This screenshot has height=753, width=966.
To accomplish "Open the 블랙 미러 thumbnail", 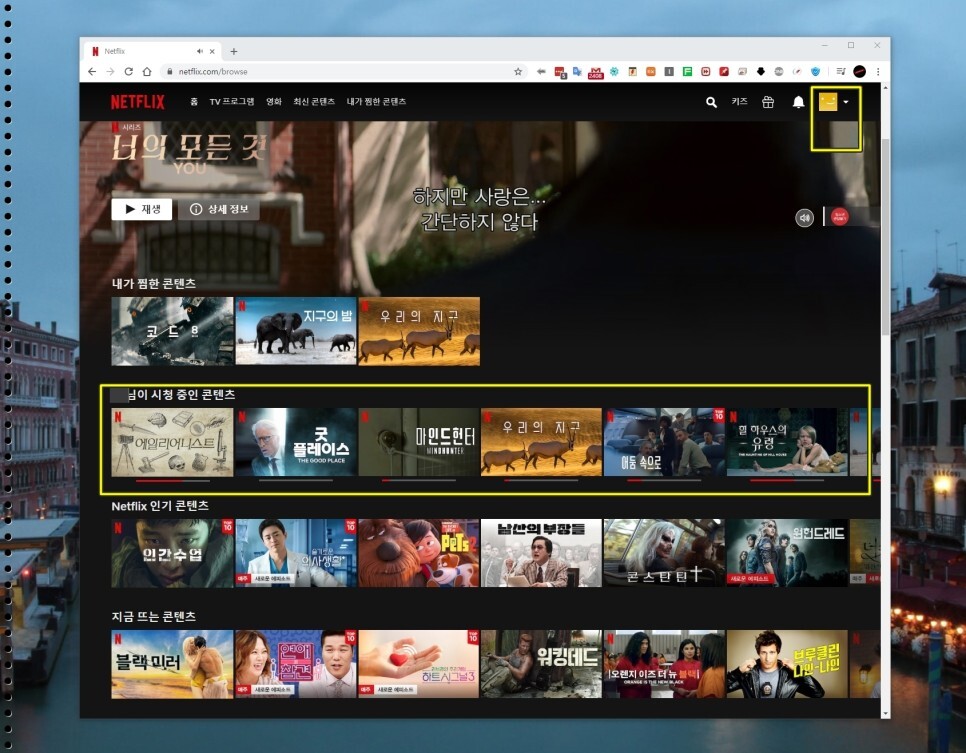I will coord(172,664).
